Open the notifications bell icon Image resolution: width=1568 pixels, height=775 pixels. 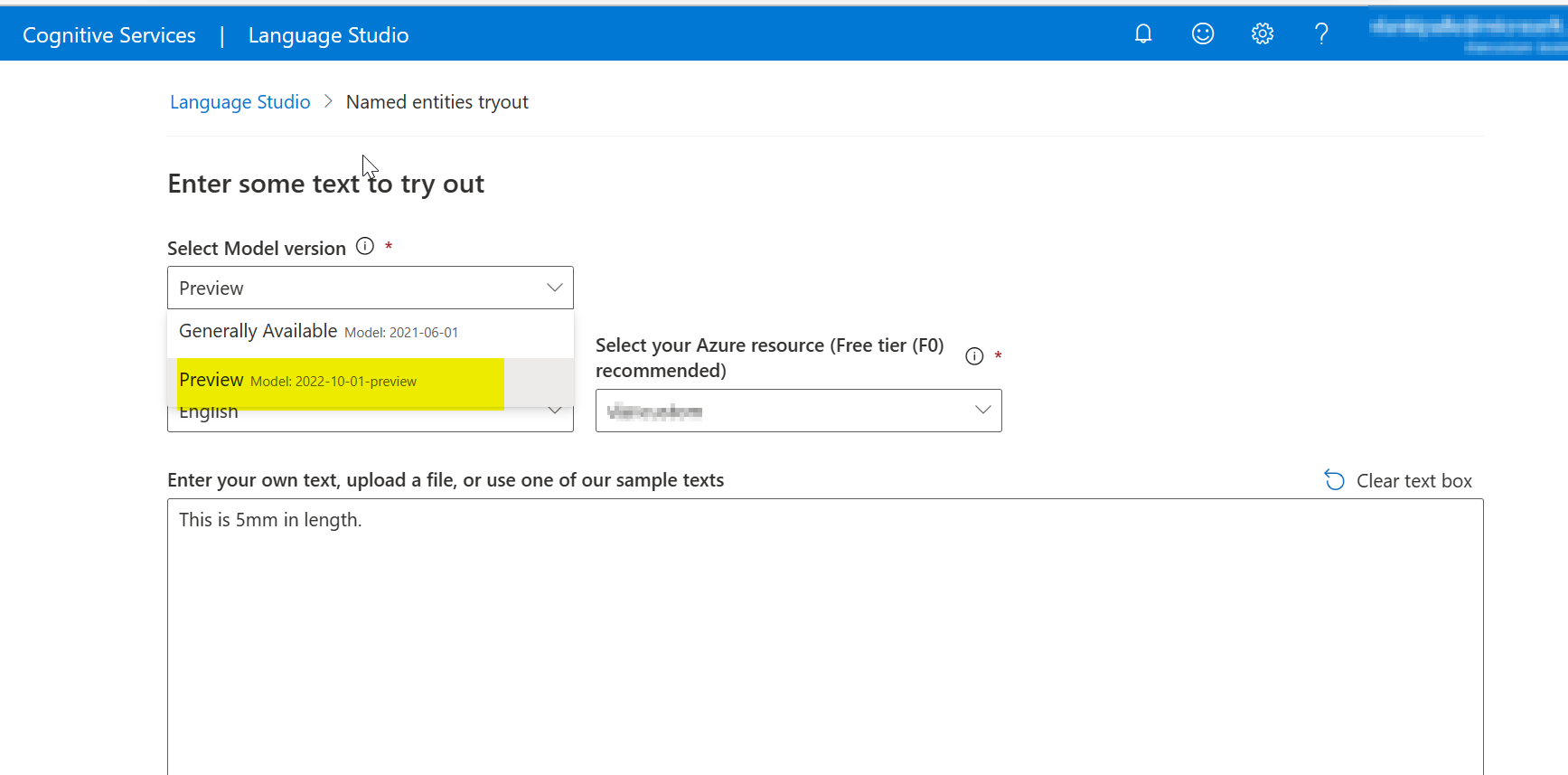1143,34
